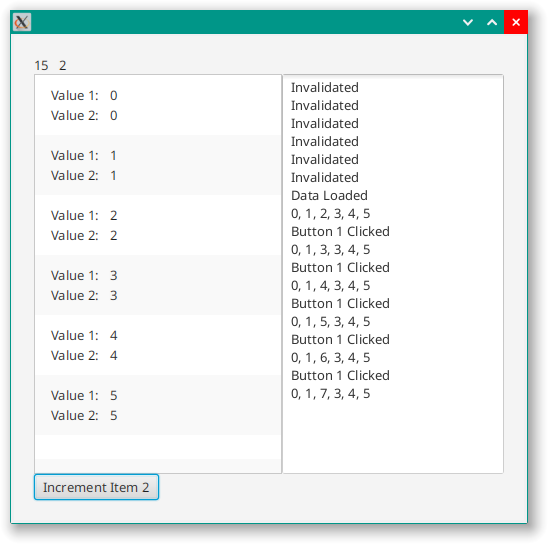Click the first Invalidated log entry
This screenshot has width=548, height=544.
pyautogui.click(x=325, y=87)
